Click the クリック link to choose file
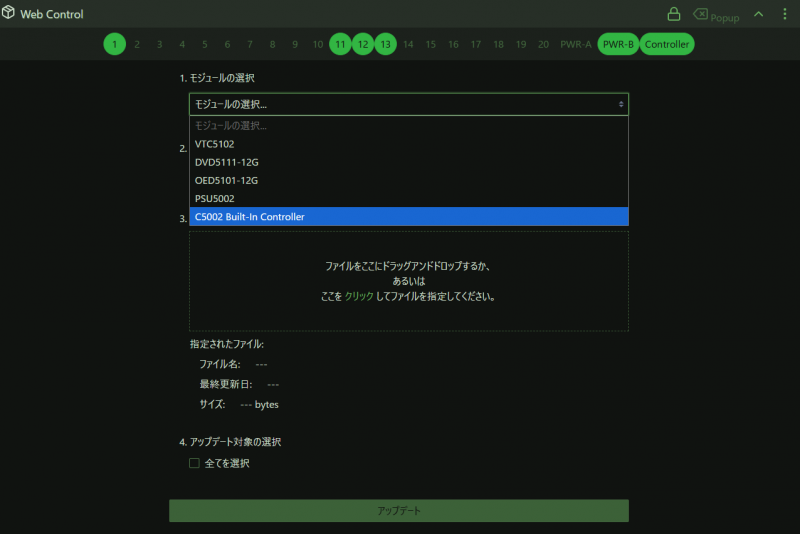The width and height of the screenshot is (800, 534). 358,296
